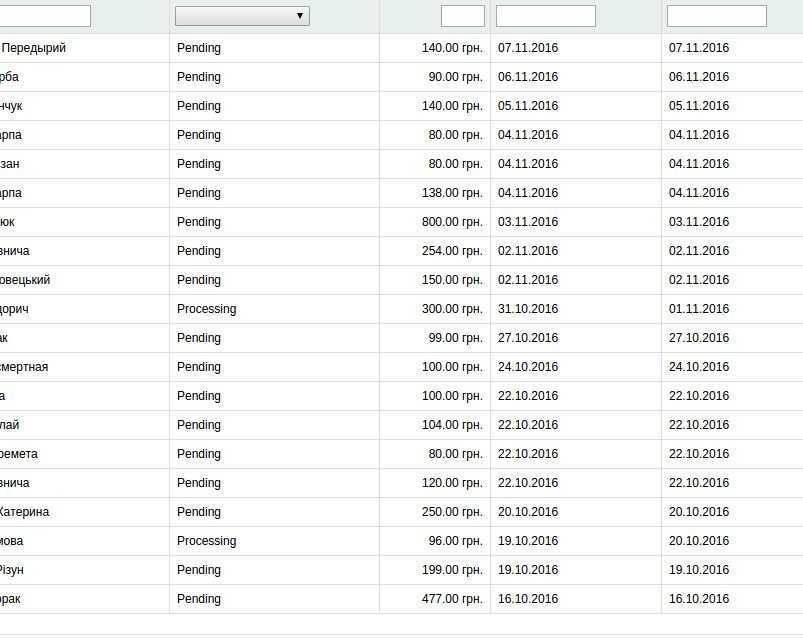Click the amount filter input field
Screen dimensions: 803x638
[x=462, y=16]
